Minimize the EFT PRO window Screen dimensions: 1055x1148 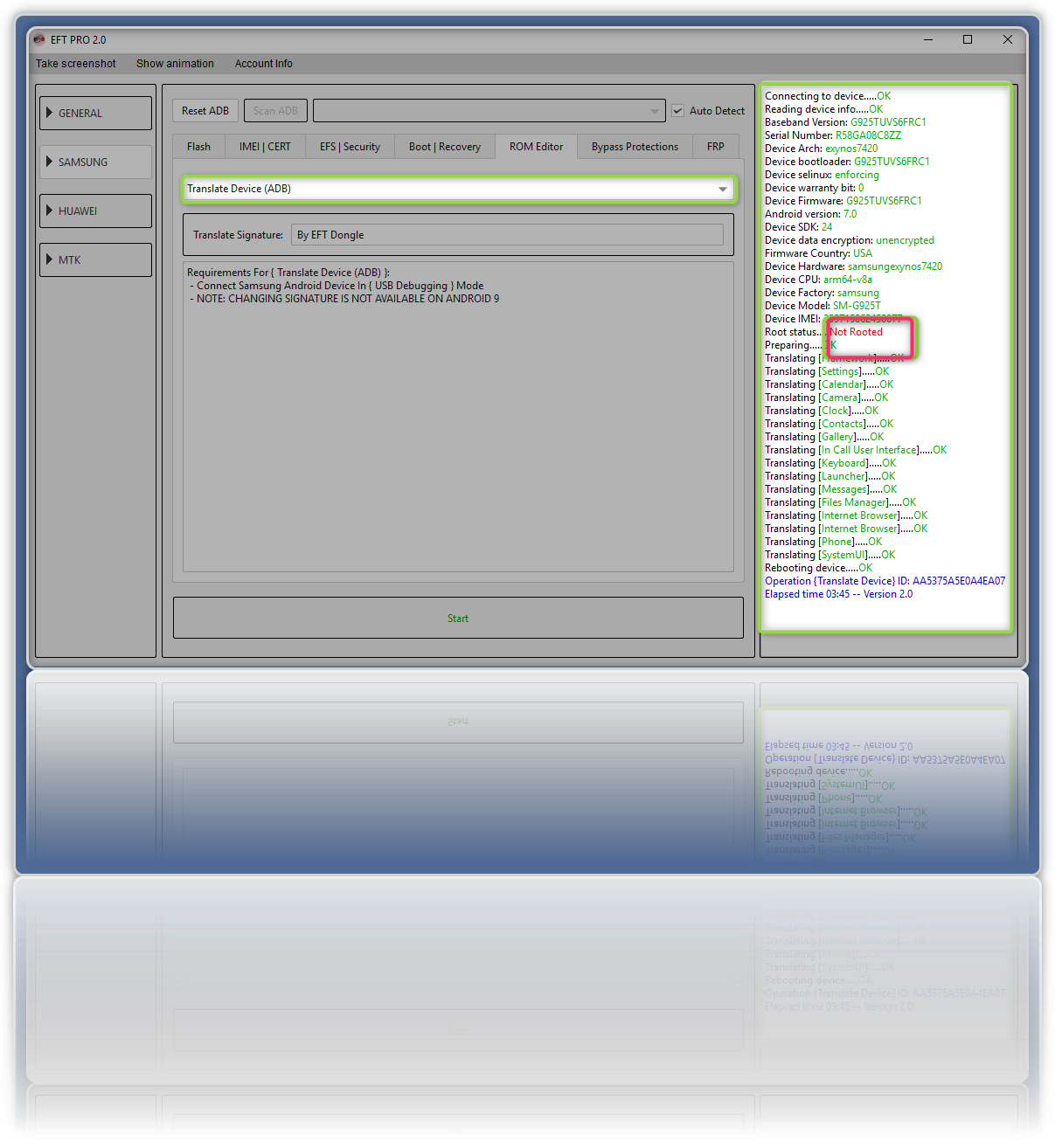(x=928, y=39)
